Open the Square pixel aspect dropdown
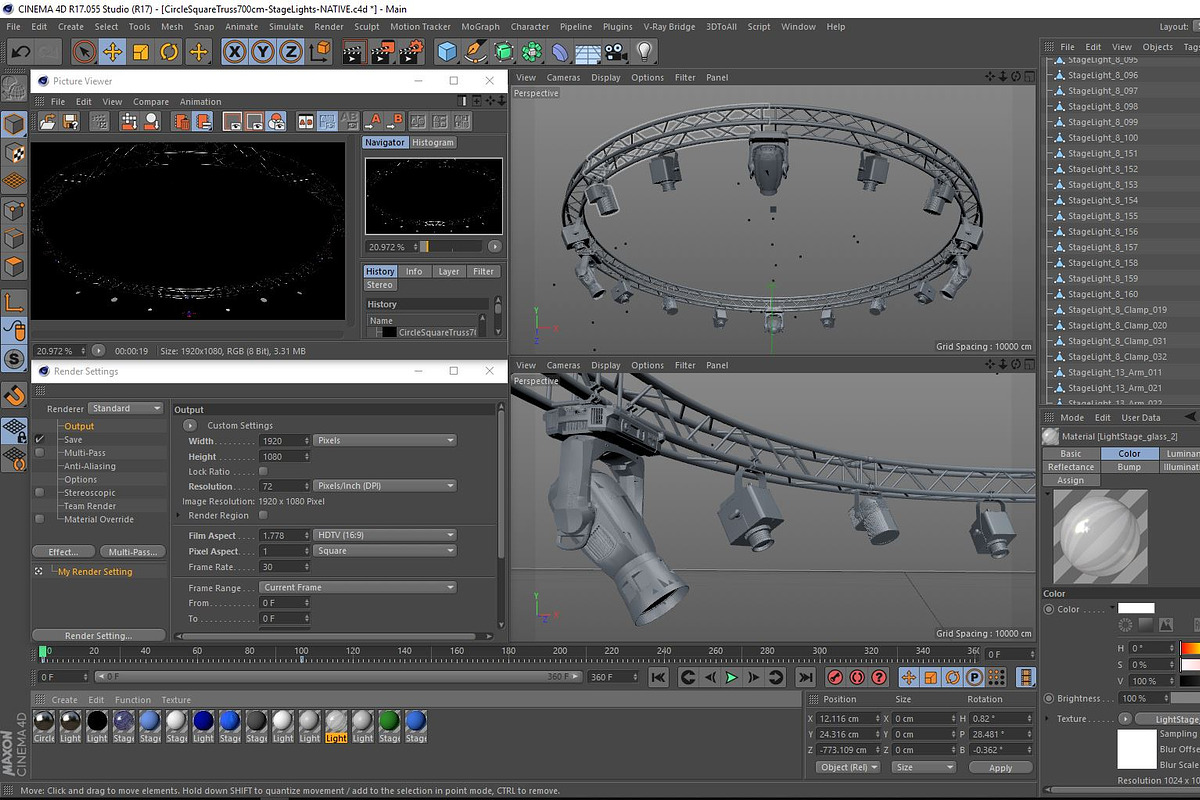Screen dimensions: 1200x800 pos(385,550)
